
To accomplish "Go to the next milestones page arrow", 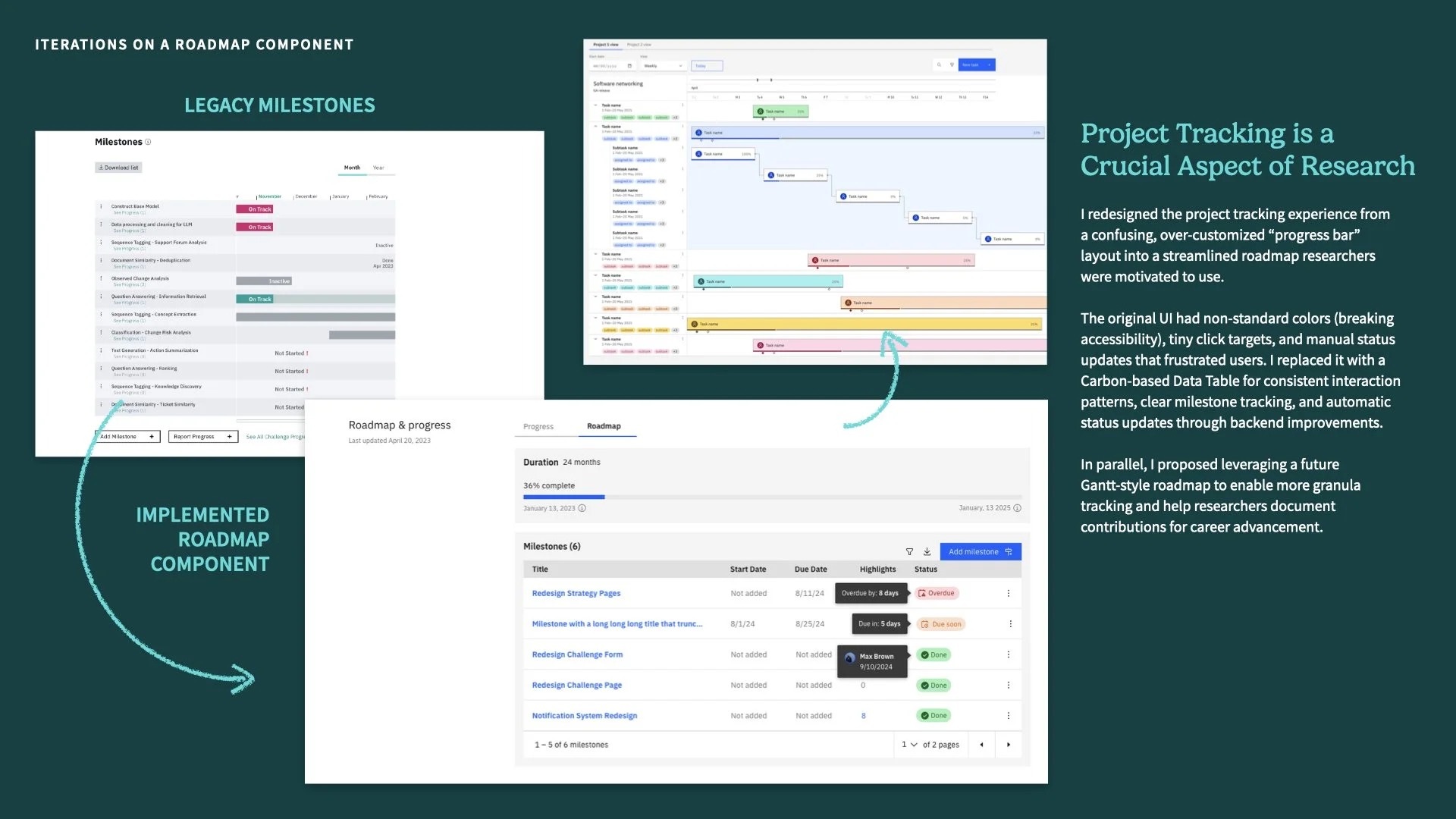I will 1009,745.
